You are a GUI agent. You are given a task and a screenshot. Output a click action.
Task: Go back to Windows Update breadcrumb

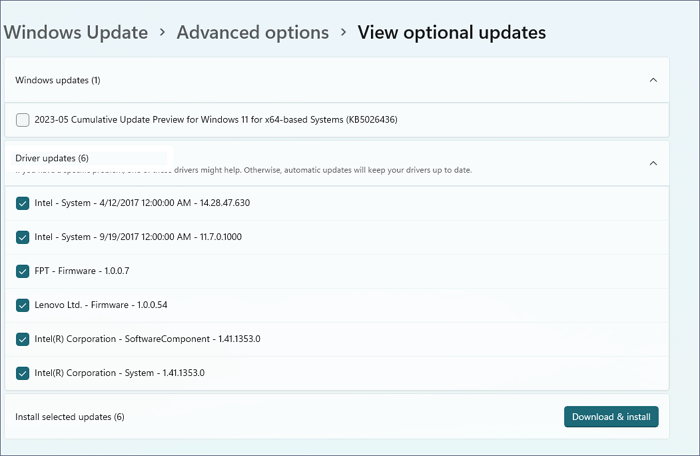coord(77,33)
